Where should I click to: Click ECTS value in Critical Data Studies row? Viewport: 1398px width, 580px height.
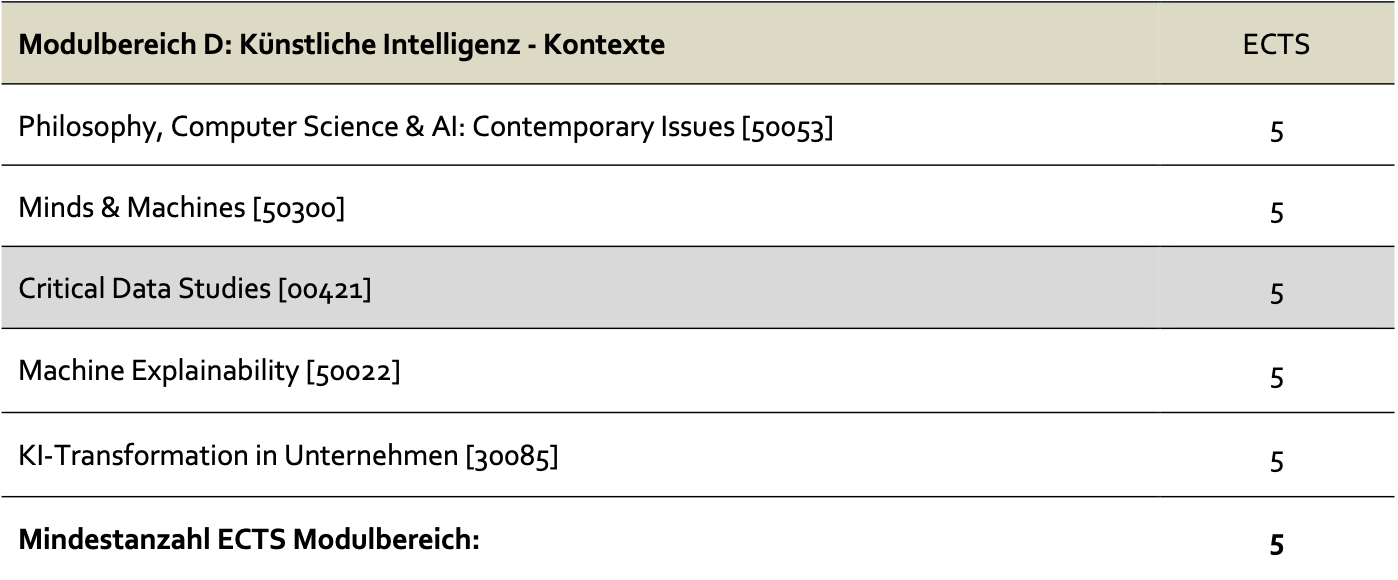point(1276,294)
